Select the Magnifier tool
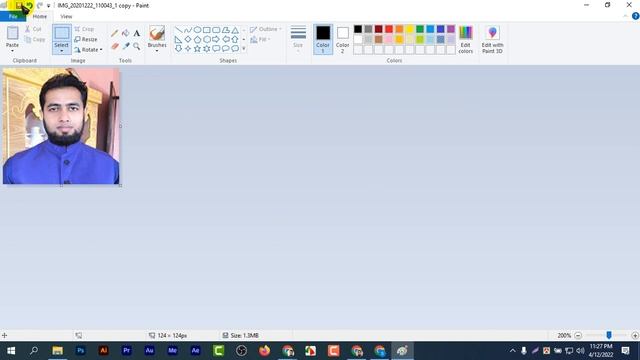The height and width of the screenshot is (360, 640). pos(137,46)
